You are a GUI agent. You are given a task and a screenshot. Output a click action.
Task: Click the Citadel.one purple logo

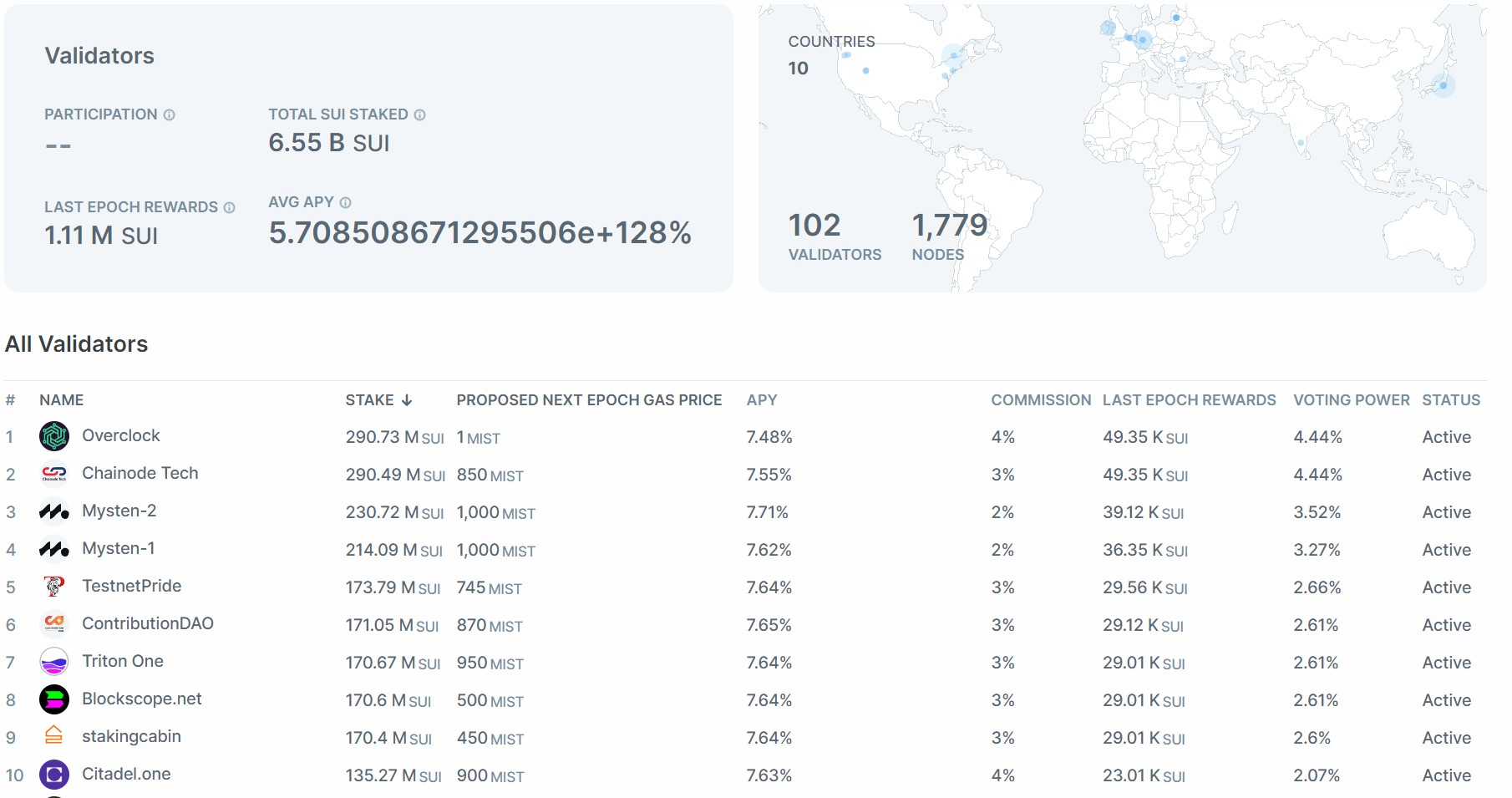point(54,775)
